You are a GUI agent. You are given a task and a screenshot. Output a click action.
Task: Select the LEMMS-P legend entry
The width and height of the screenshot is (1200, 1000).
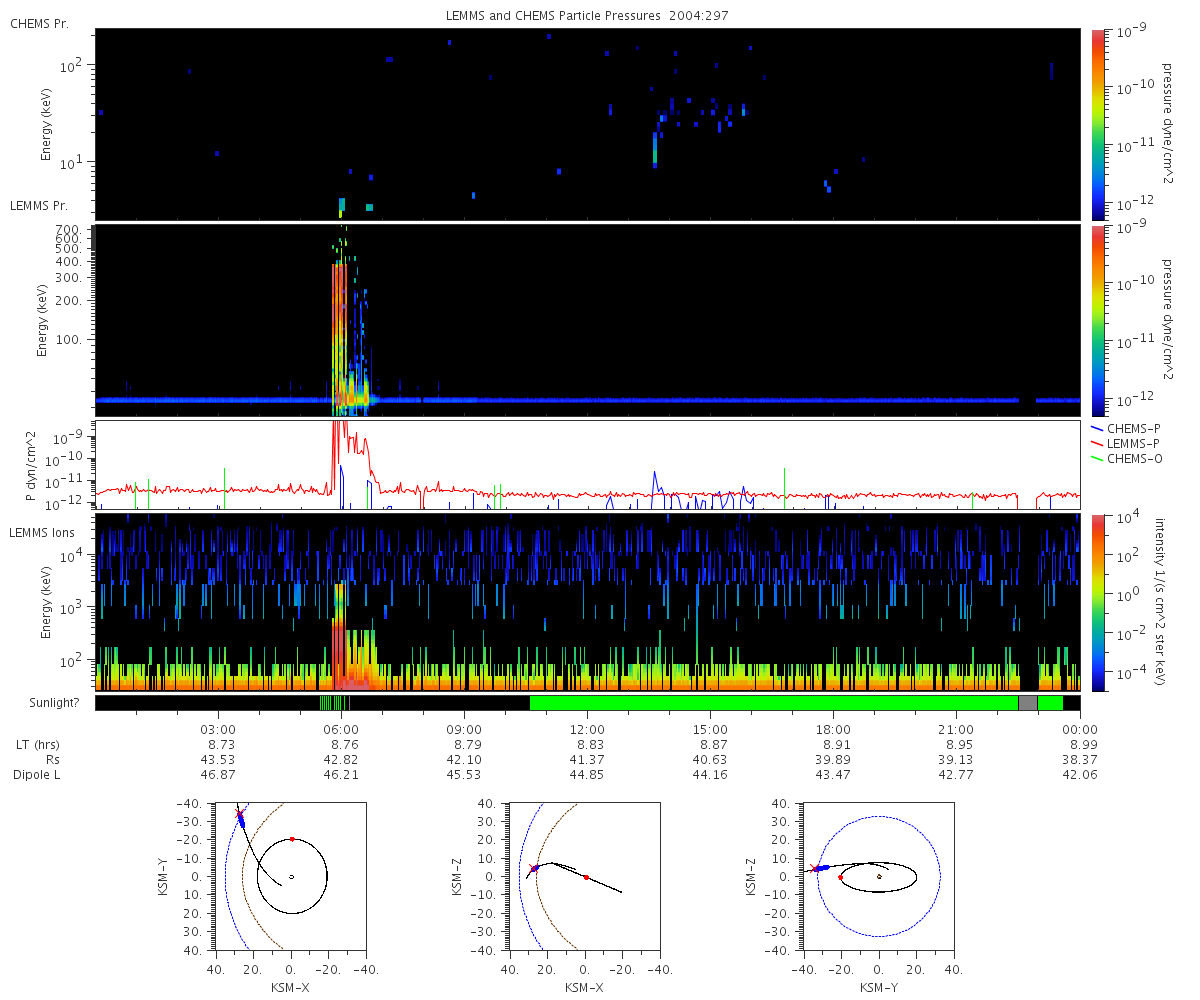[1125, 443]
